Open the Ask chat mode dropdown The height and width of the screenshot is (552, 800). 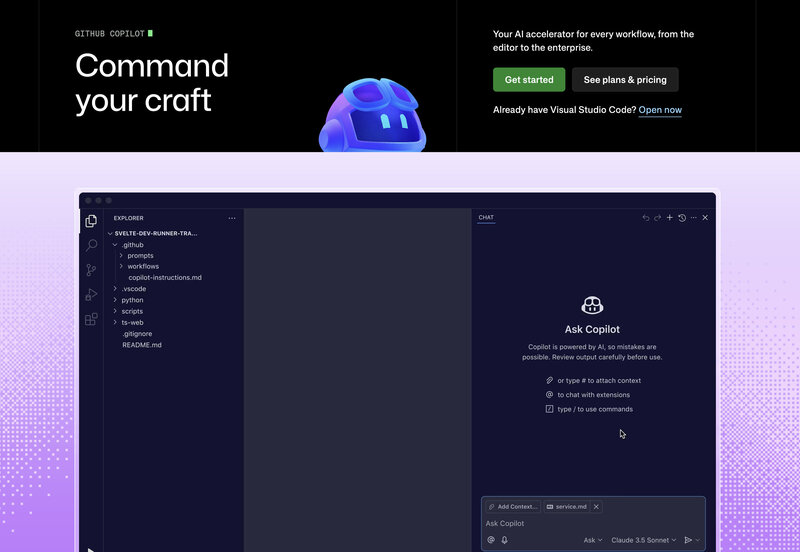point(593,540)
